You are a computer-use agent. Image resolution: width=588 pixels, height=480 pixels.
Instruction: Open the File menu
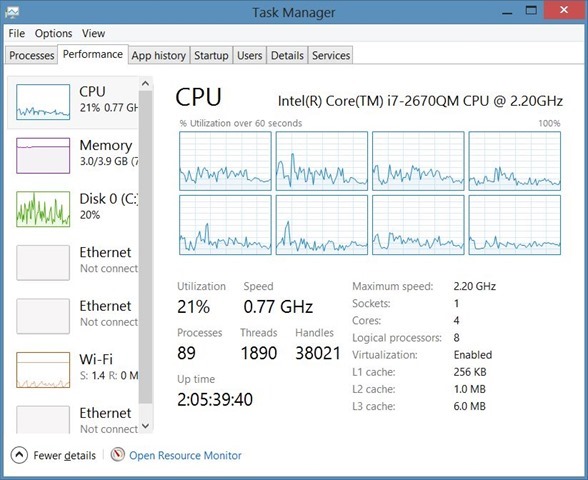click(x=16, y=33)
